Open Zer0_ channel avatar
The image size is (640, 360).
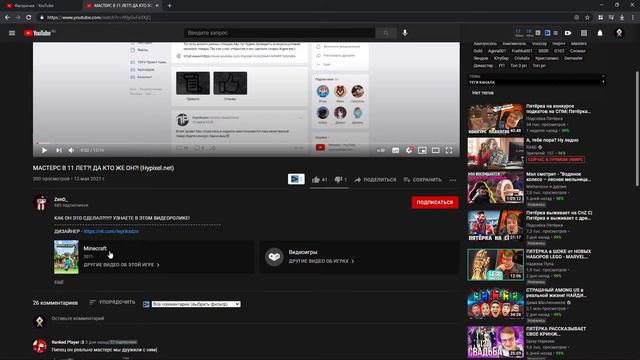tap(41, 203)
